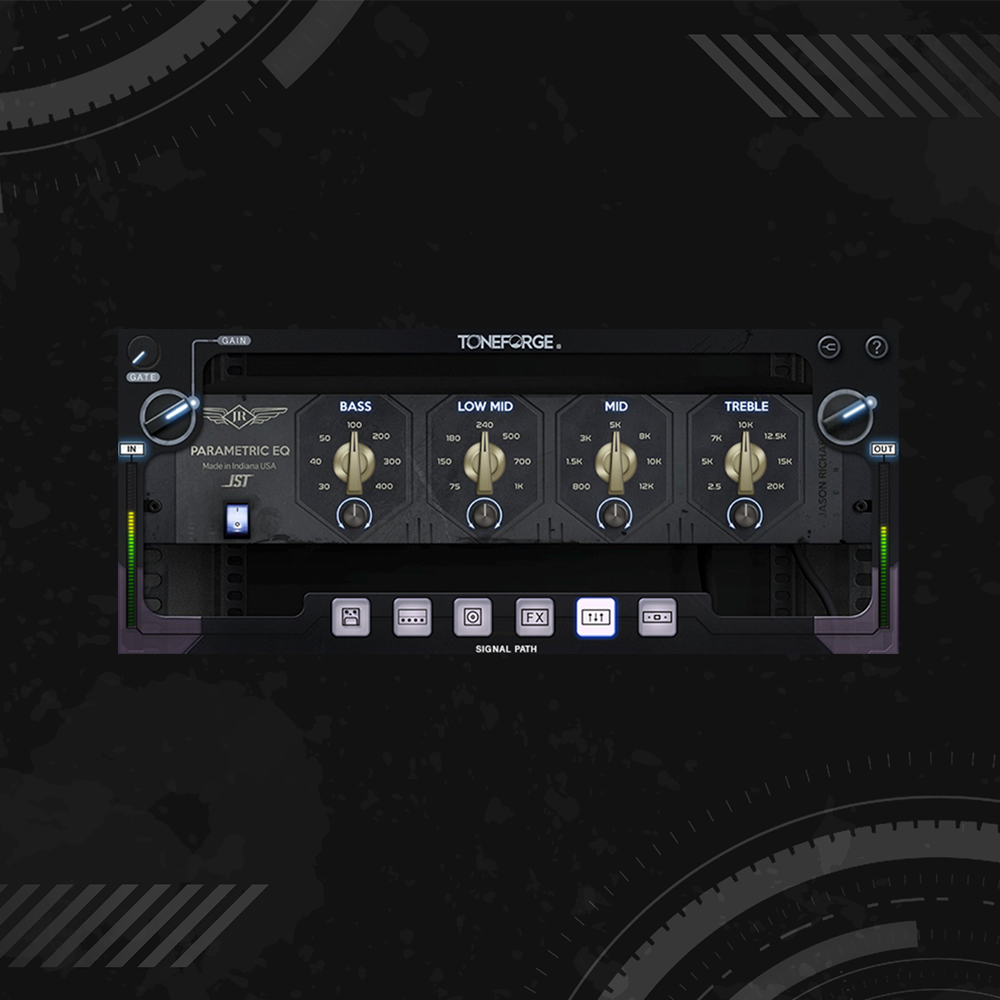The width and height of the screenshot is (1000, 1000).
Task: Click the GATE label
Action: 143,377
